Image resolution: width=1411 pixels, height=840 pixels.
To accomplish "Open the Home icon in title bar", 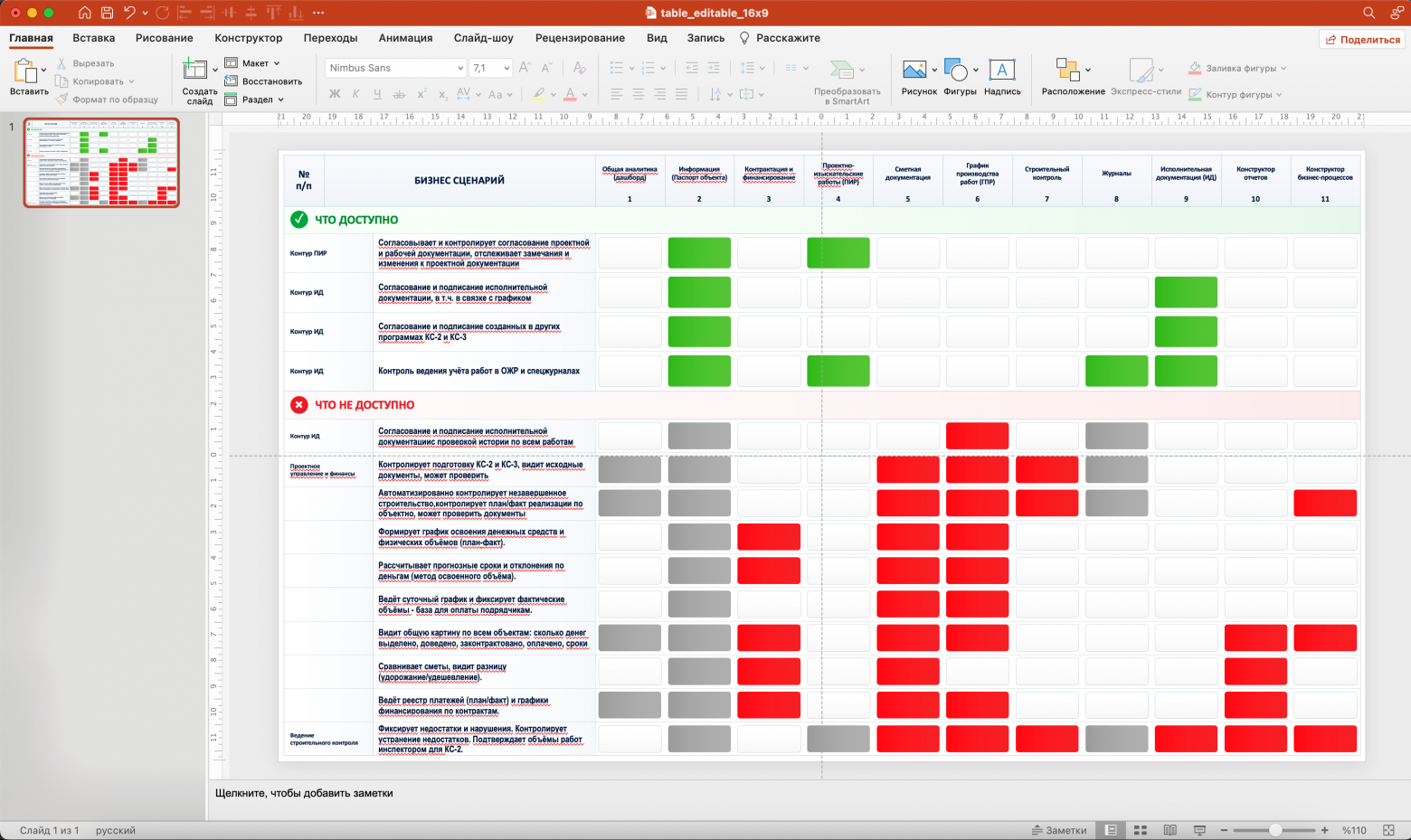I will click(x=85, y=13).
